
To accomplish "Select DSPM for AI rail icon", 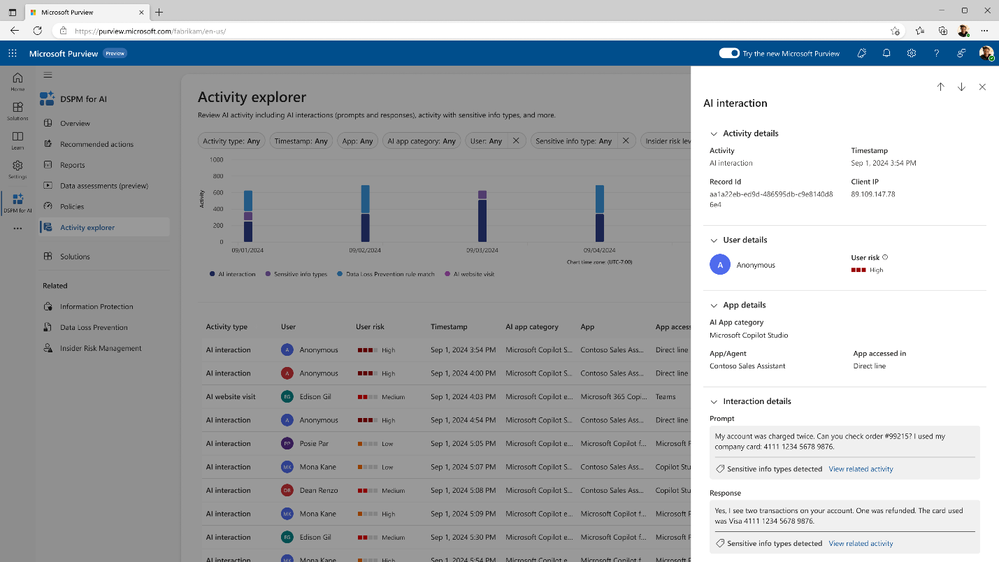I will coord(17,203).
